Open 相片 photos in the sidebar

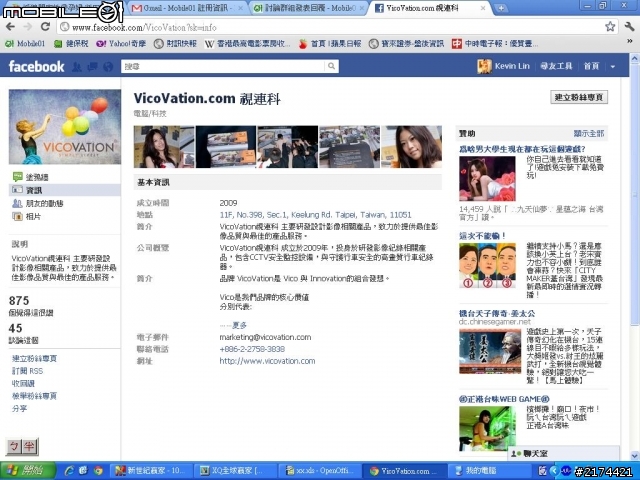point(27,216)
